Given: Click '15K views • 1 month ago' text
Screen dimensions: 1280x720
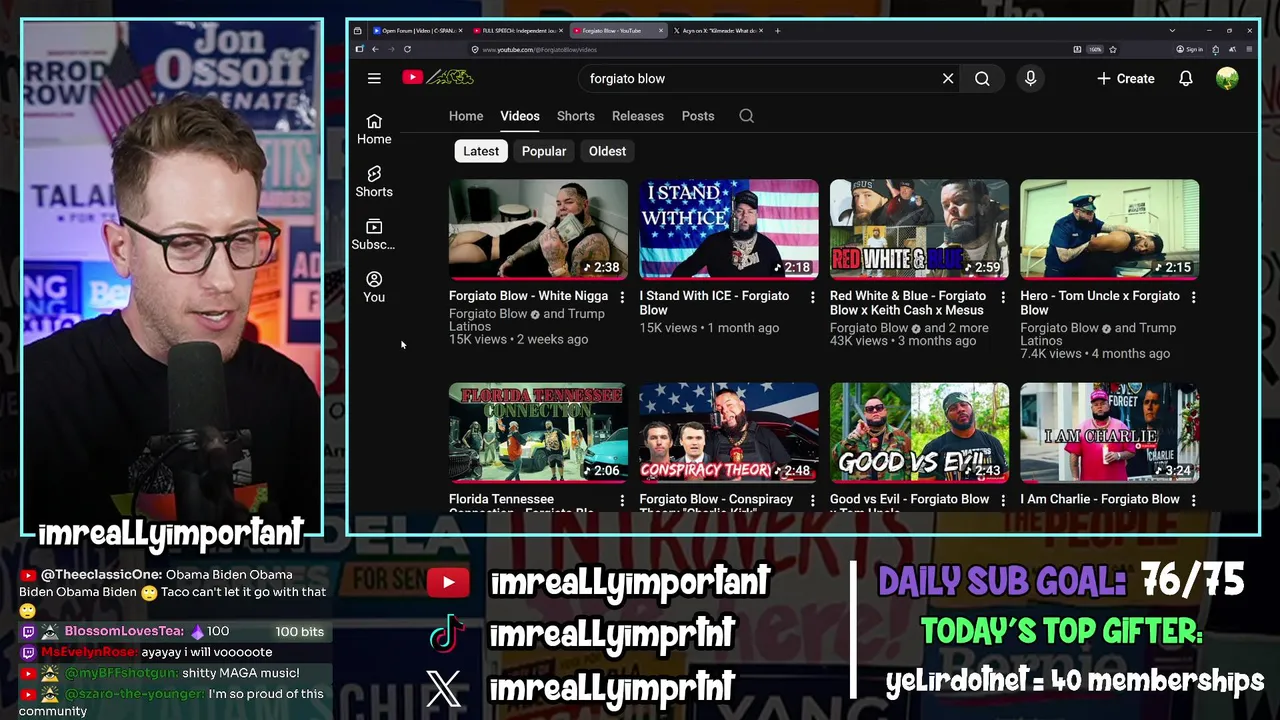Looking at the screenshot, I should (709, 328).
